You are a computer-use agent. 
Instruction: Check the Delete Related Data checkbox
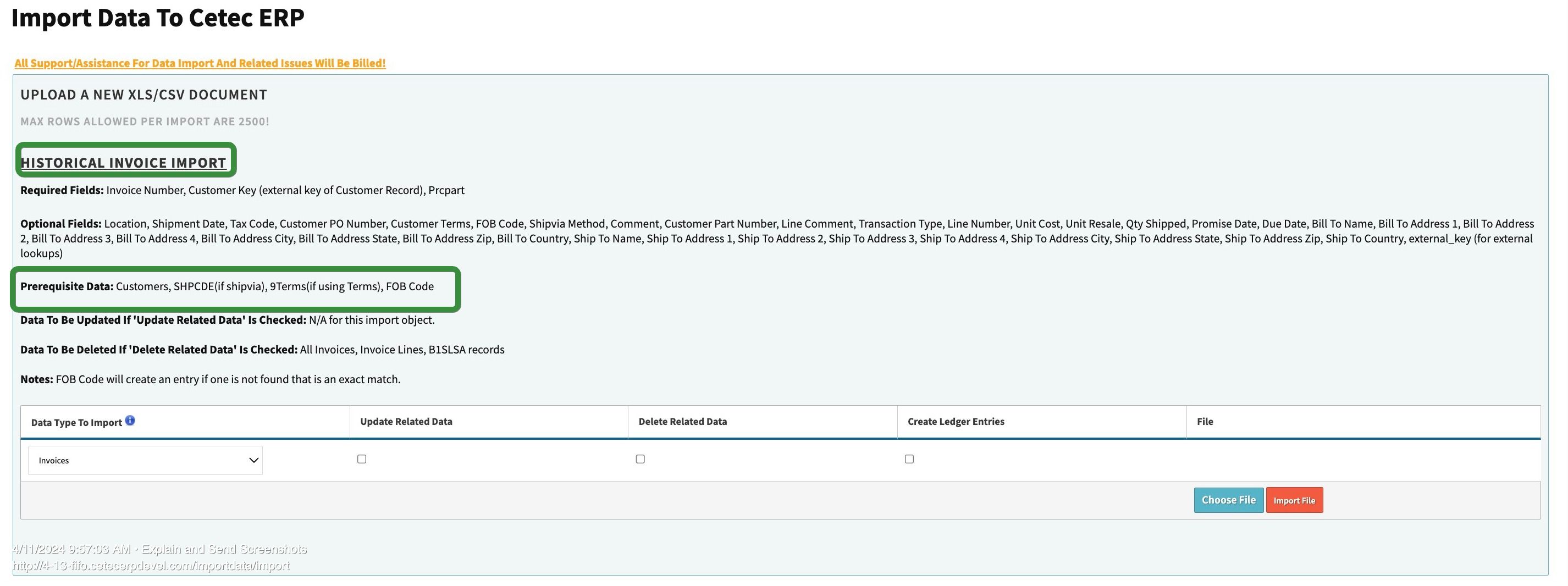pos(640,460)
